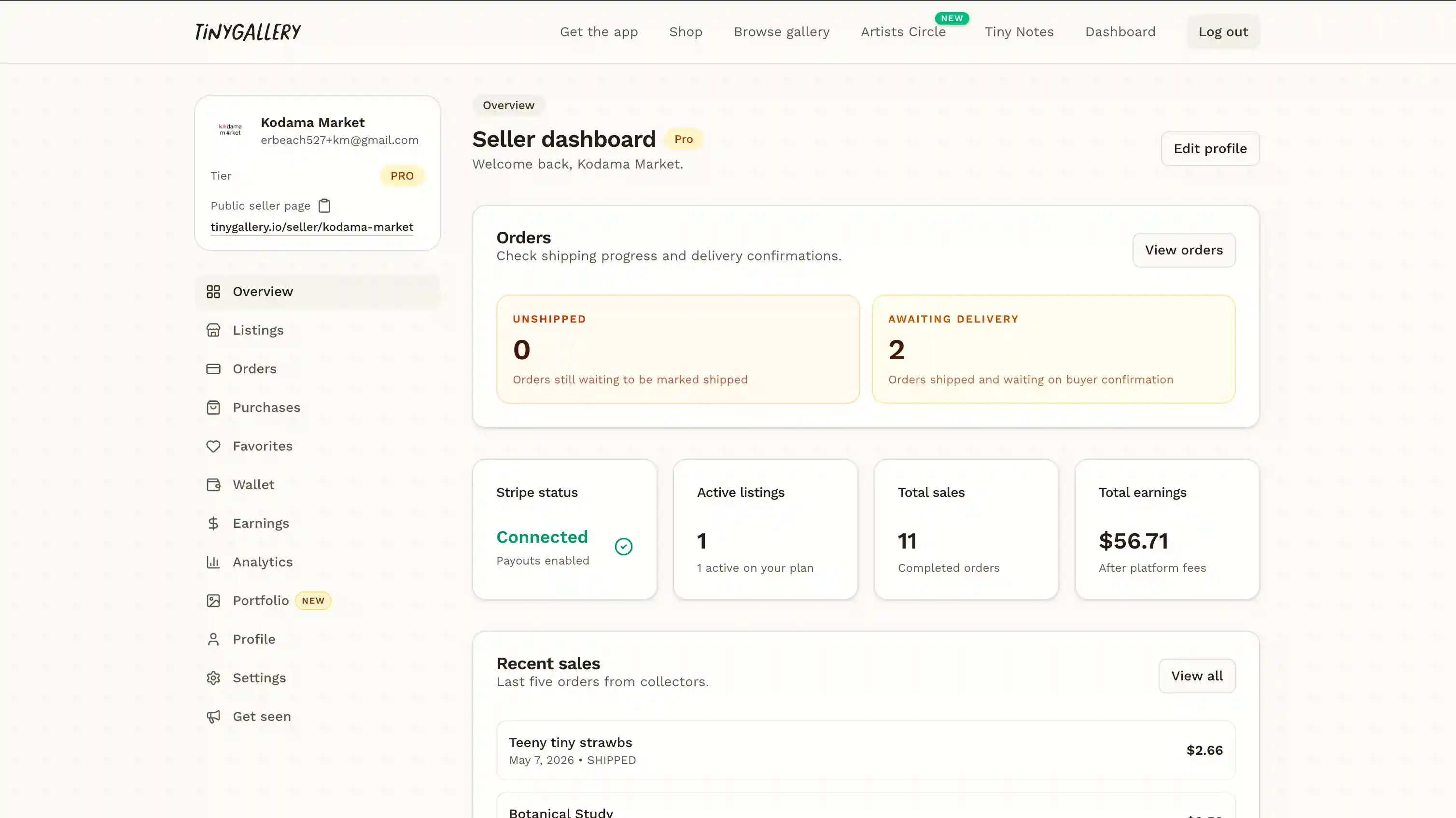The image size is (1456, 818).
Task: Click the Unshipped orders card
Action: tap(678, 349)
